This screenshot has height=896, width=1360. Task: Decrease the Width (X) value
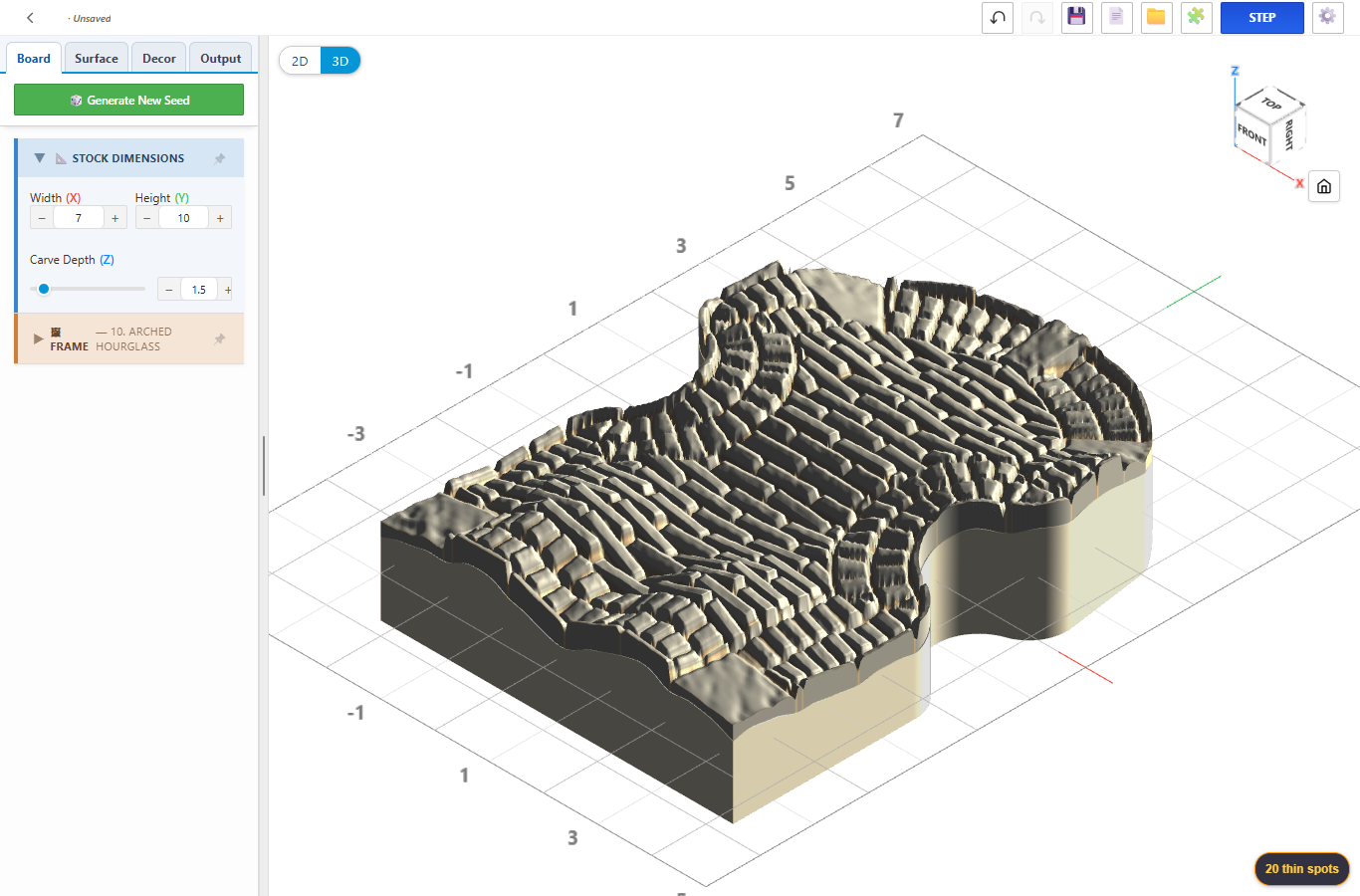tap(42, 218)
